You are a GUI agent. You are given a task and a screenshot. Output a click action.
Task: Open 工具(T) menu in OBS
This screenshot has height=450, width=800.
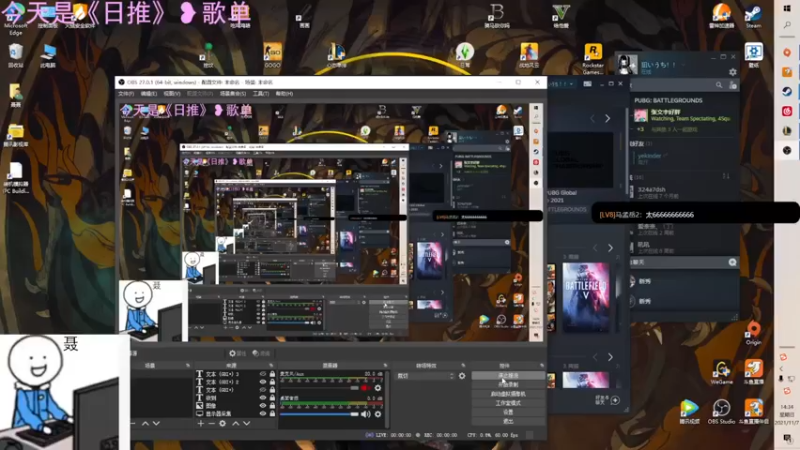(261, 94)
